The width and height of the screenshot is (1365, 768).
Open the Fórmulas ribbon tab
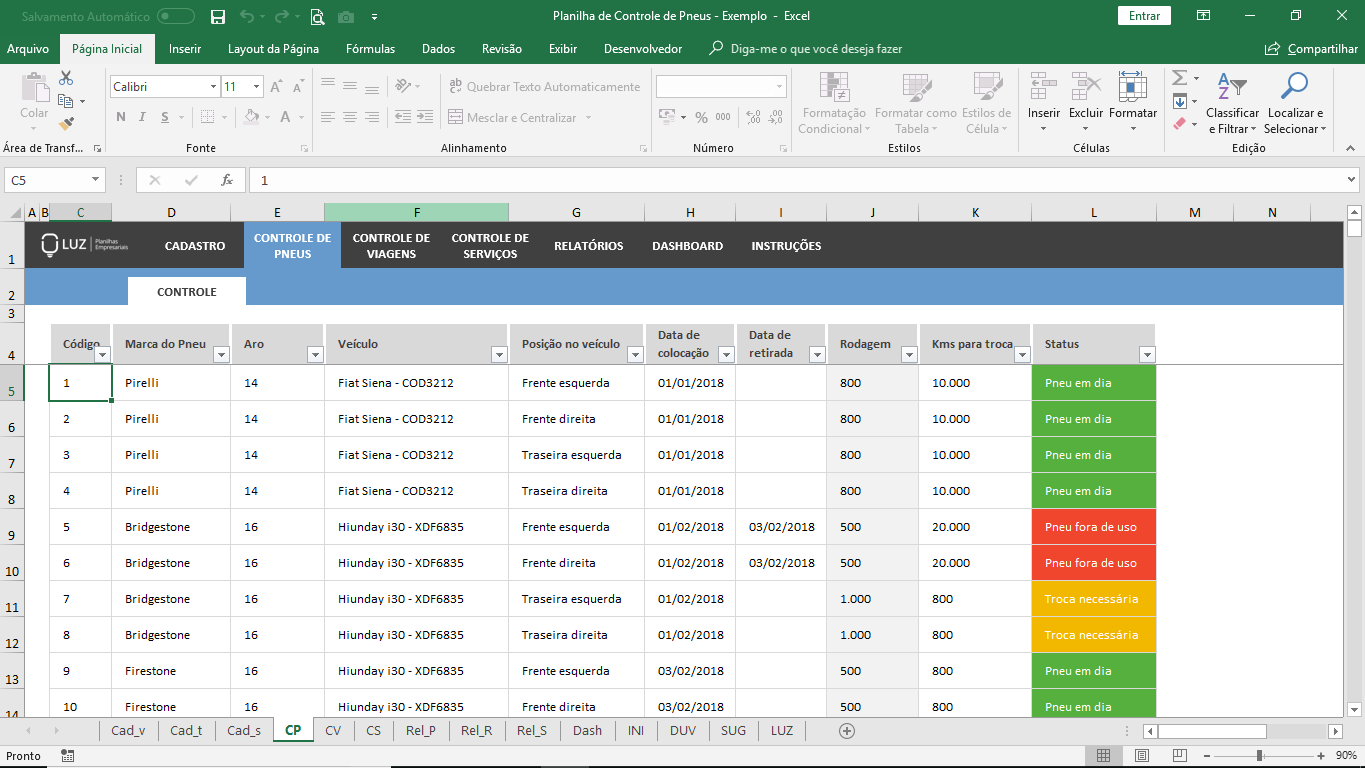coord(370,49)
